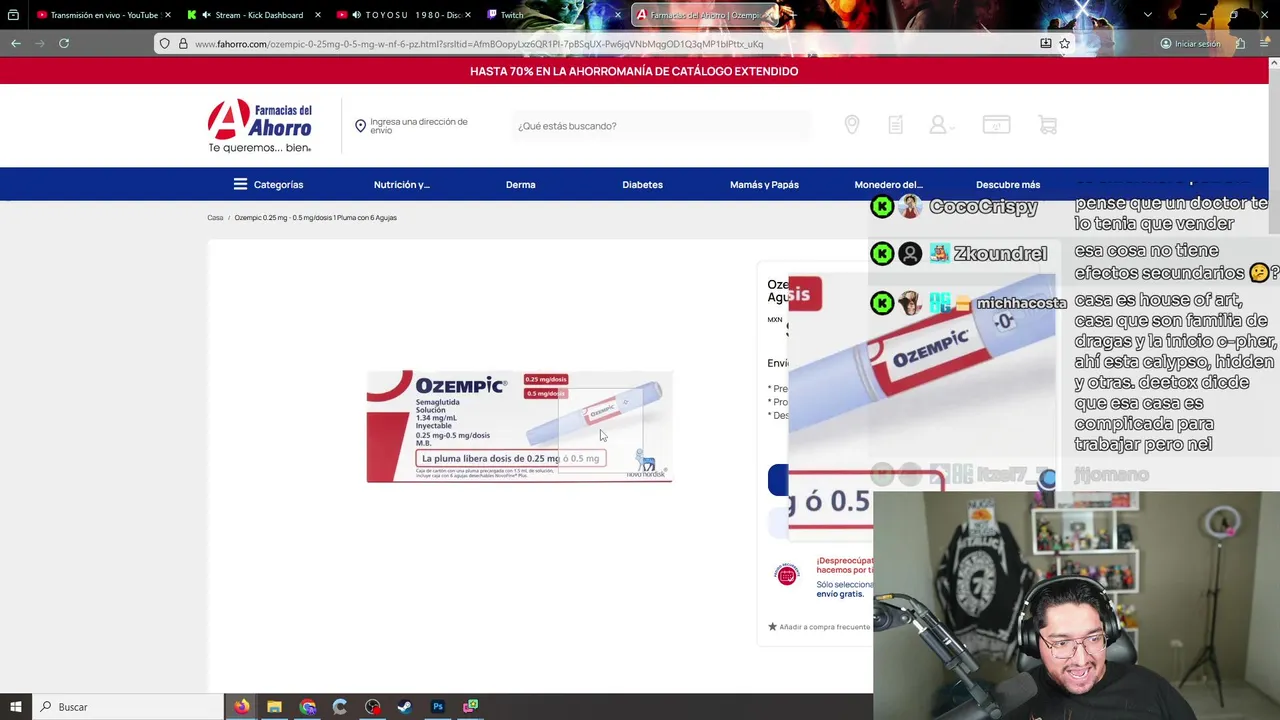Open Firefox from the taskbar
The width and height of the screenshot is (1280, 720).
[x=242, y=707]
